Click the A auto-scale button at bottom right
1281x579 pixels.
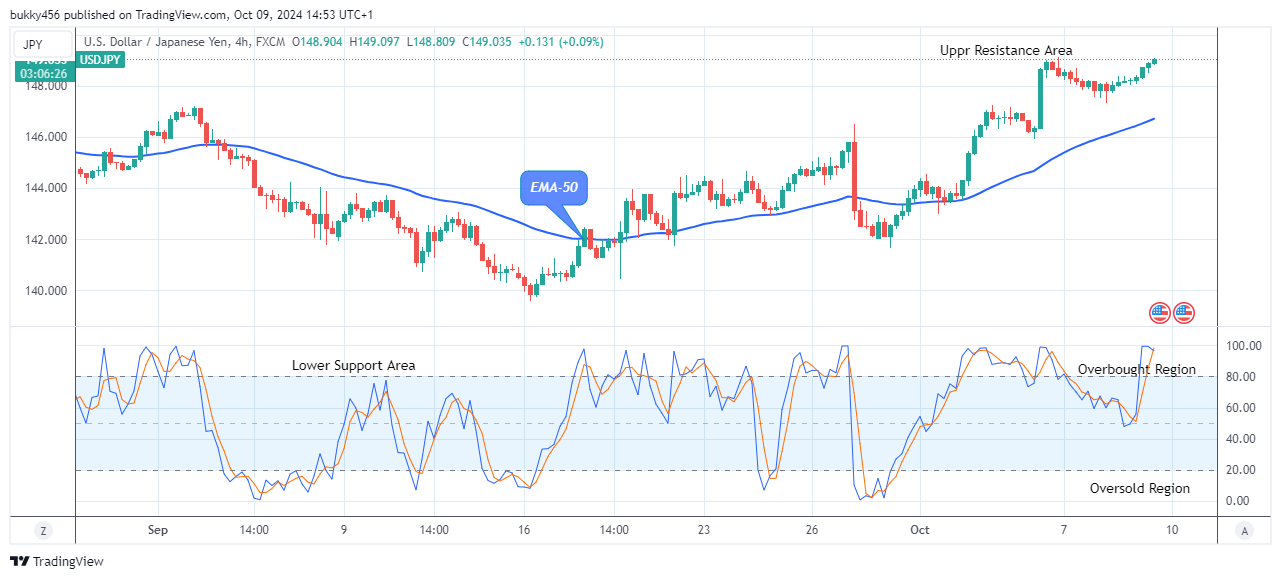[x=1243, y=530]
